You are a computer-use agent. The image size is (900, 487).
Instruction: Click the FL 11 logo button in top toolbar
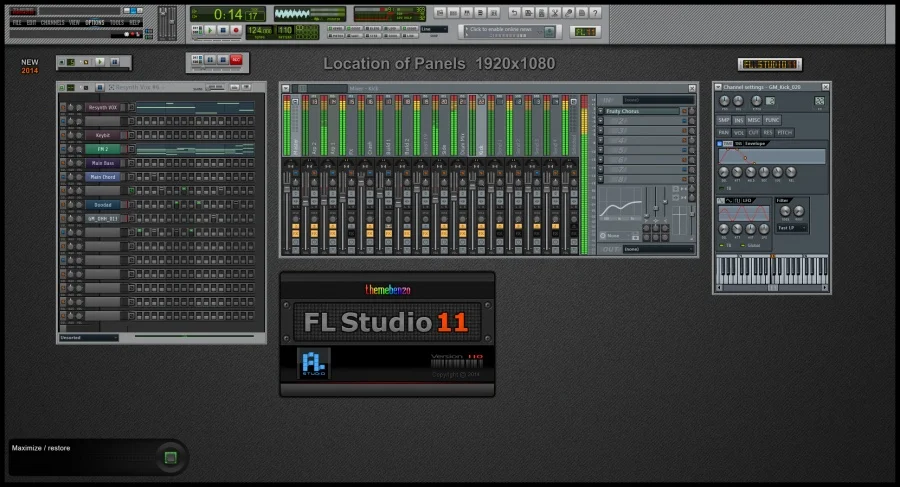tap(585, 32)
